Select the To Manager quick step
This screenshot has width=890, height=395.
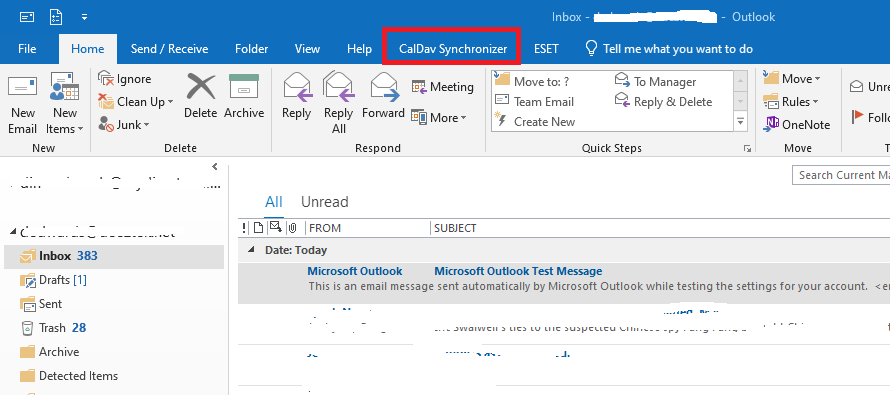coord(656,82)
